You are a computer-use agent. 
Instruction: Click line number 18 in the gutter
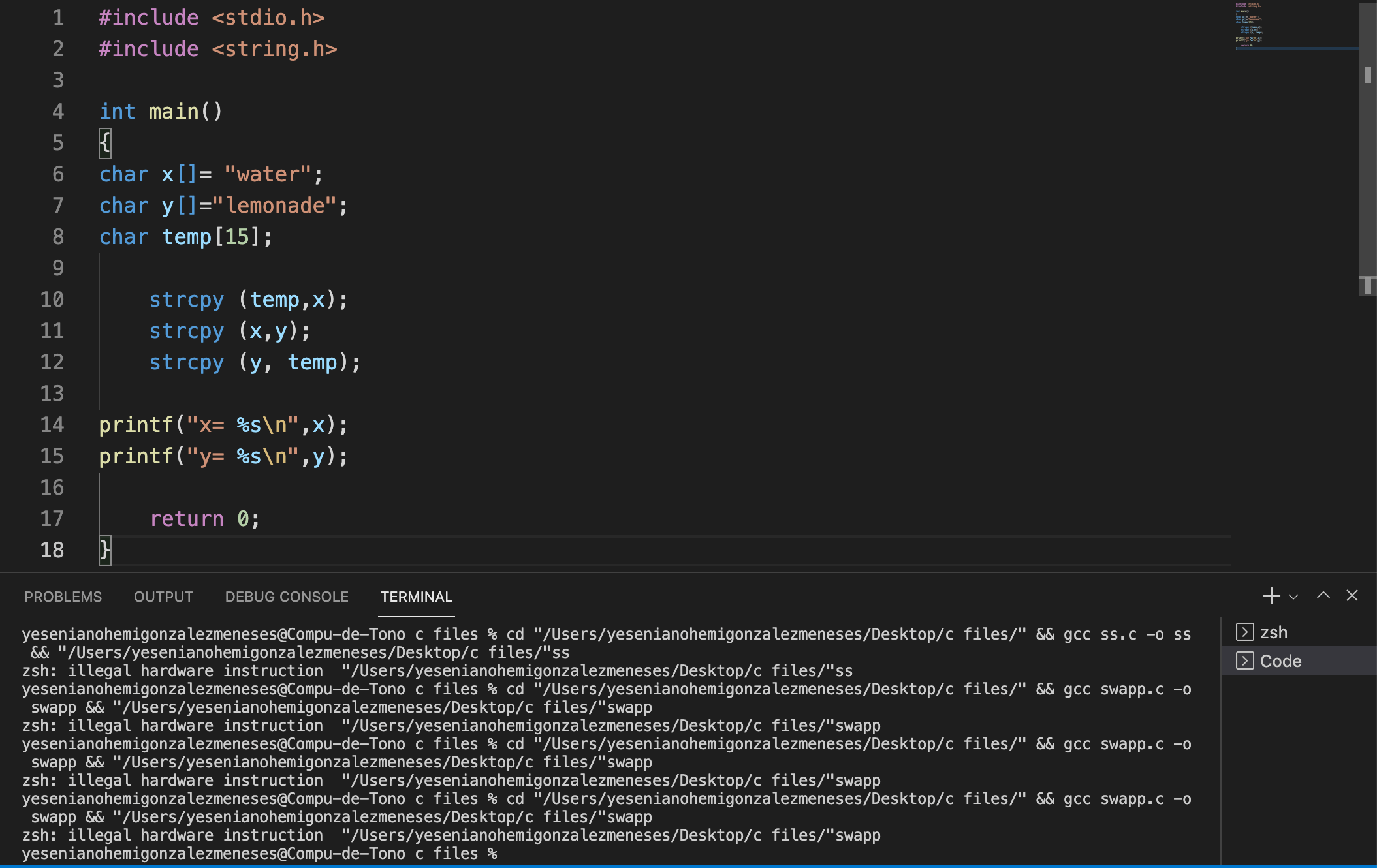[52, 550]
